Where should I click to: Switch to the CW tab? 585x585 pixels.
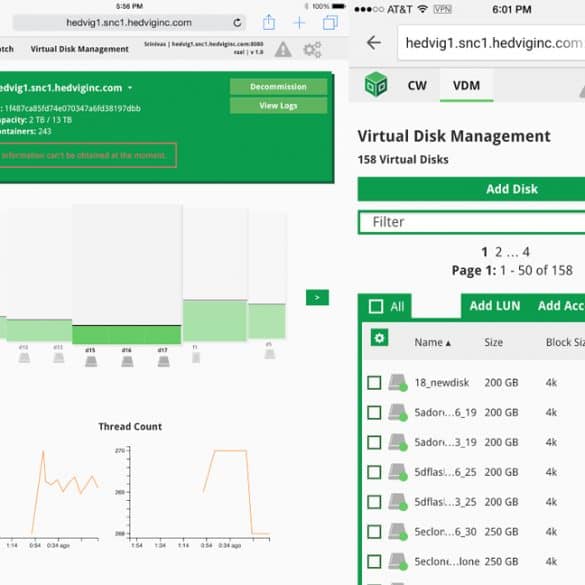(417, 85)
